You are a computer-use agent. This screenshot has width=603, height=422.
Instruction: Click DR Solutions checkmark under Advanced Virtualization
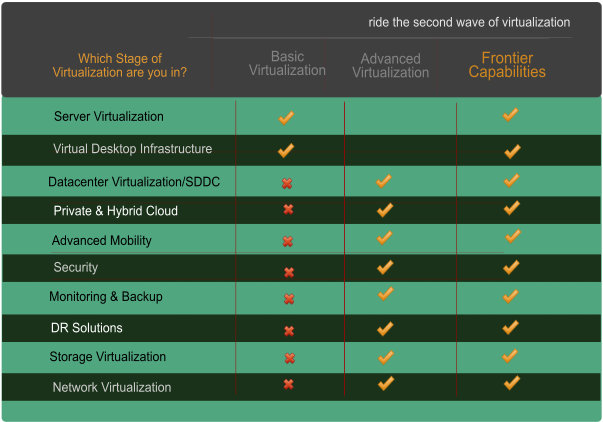click(385, 329)
